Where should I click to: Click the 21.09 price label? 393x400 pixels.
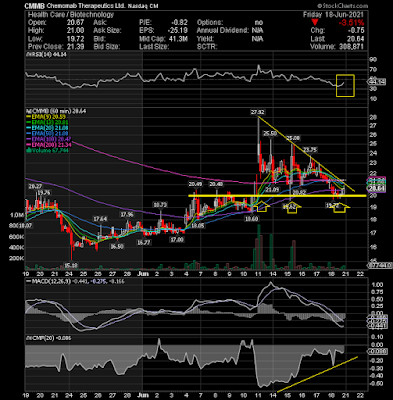click(x=272, y=190)
